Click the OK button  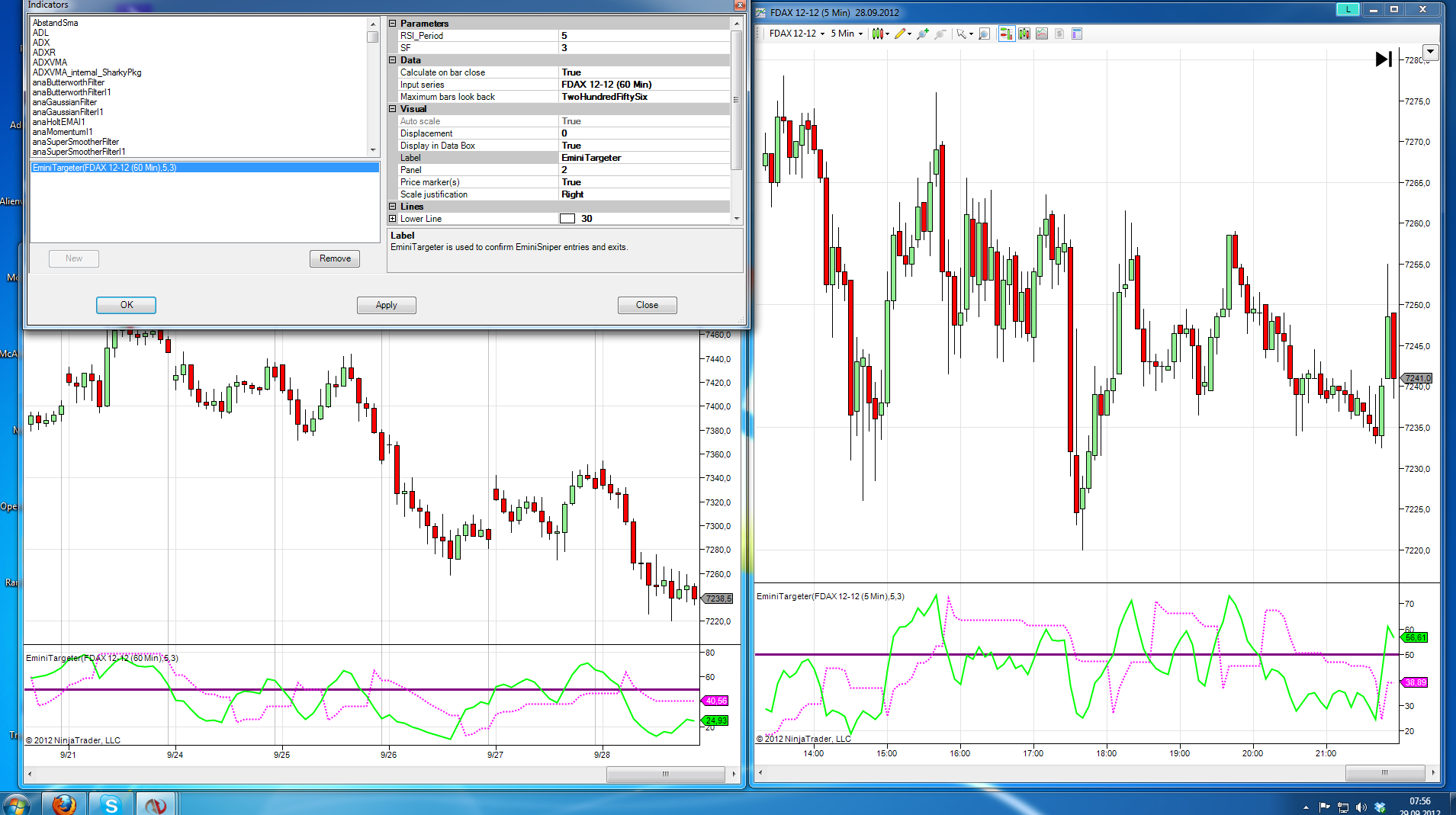[x=126, y=305]
